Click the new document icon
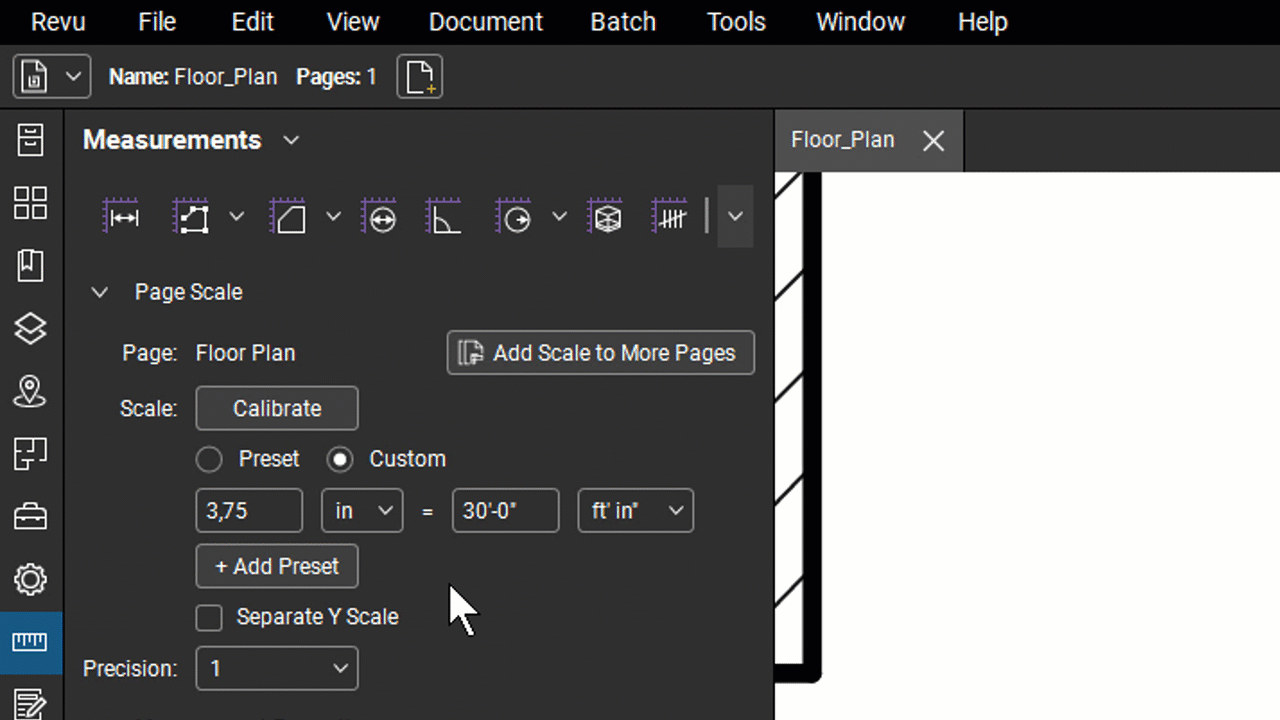 coord(420,77)
